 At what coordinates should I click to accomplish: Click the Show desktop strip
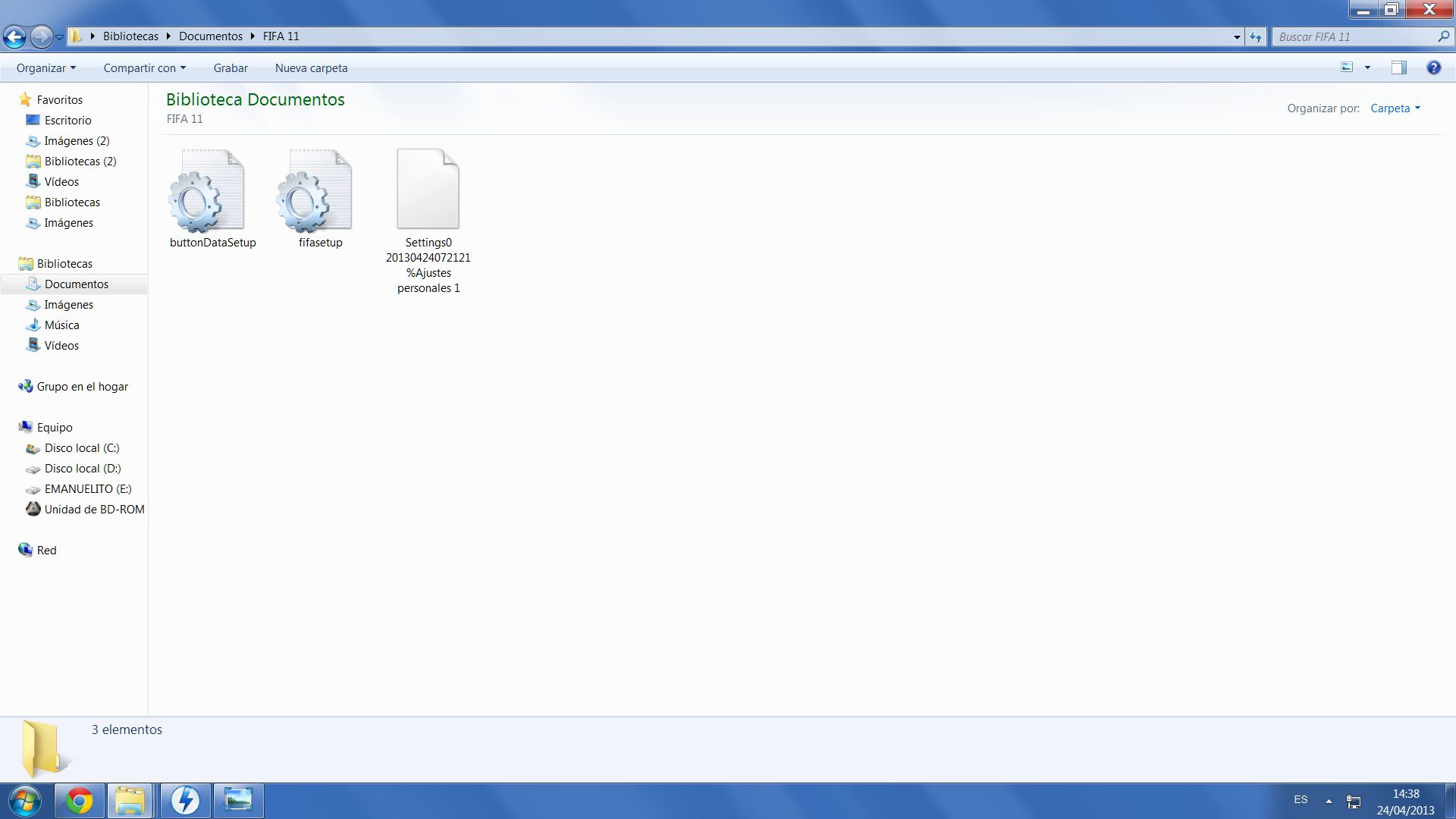coord(1450,801)
